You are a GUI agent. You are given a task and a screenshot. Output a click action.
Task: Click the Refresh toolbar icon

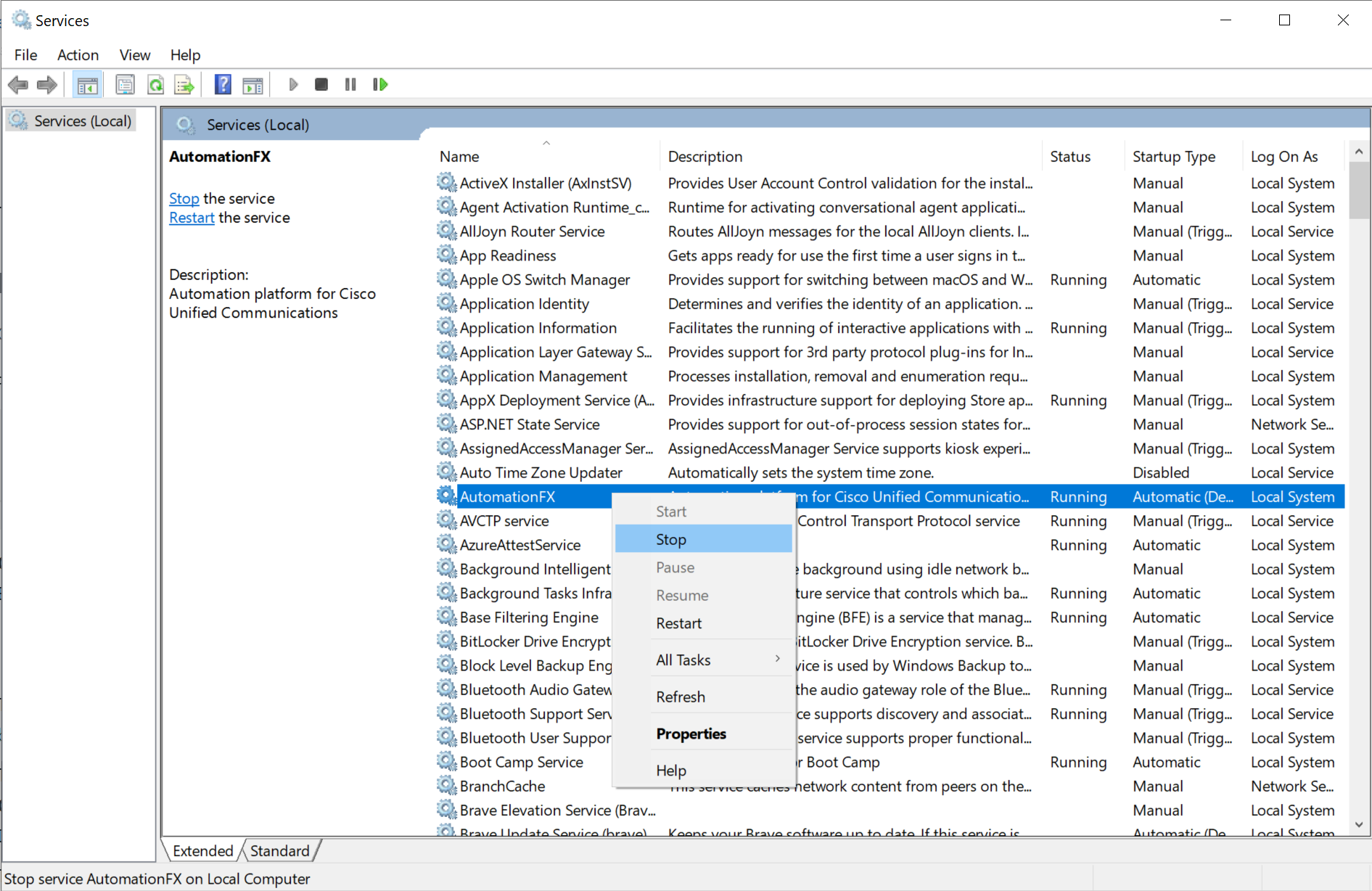pos(155,85)
